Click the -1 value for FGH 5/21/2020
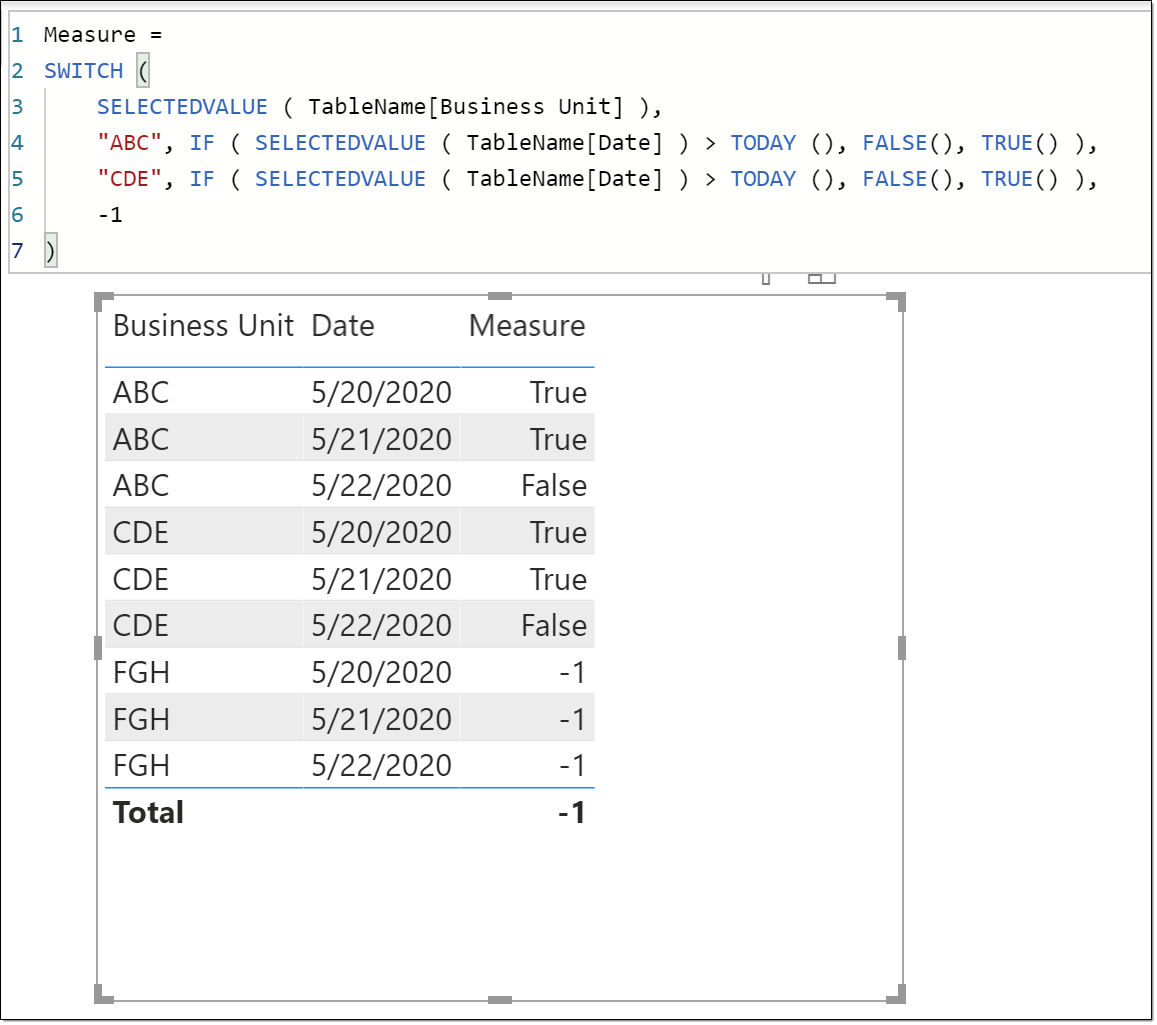 [x=573, y=719]
